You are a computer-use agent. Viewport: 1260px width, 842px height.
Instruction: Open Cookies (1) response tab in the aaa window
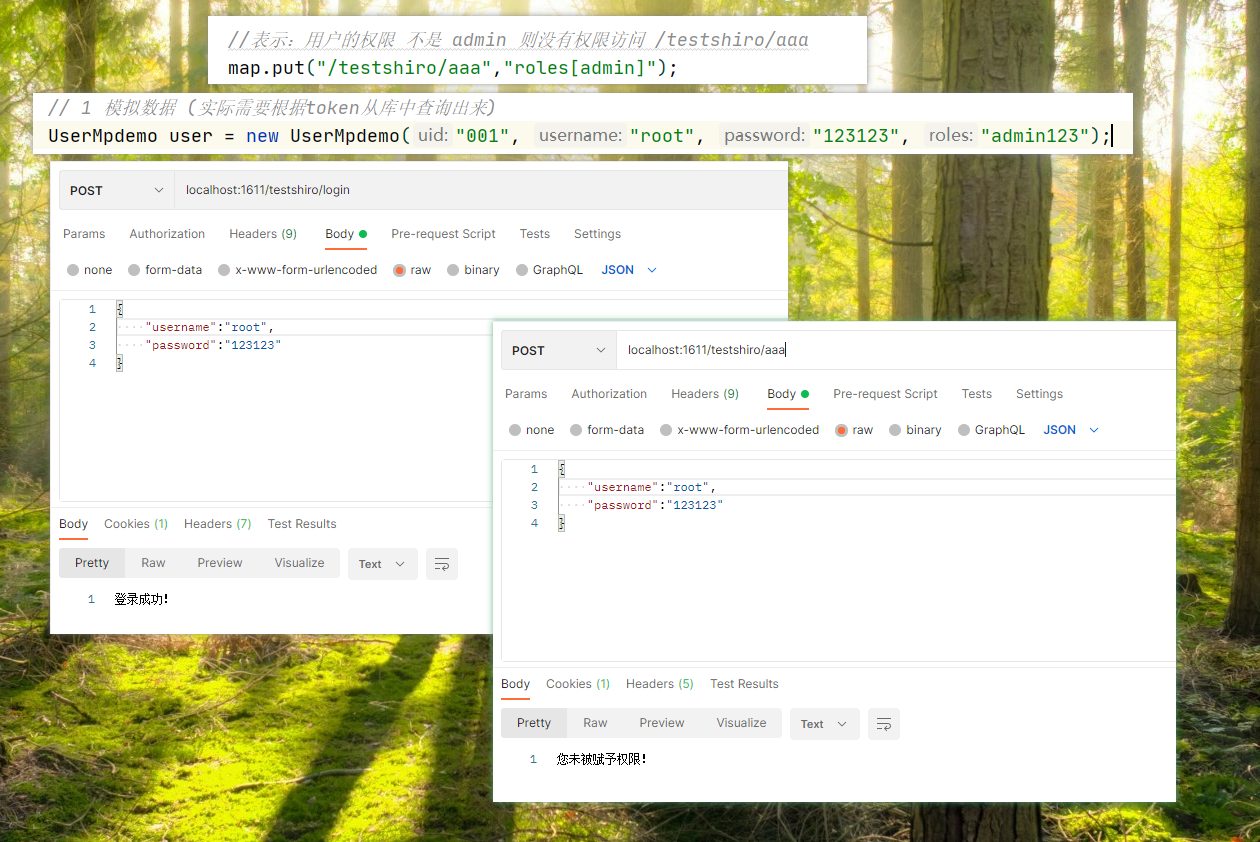point(578,684)
